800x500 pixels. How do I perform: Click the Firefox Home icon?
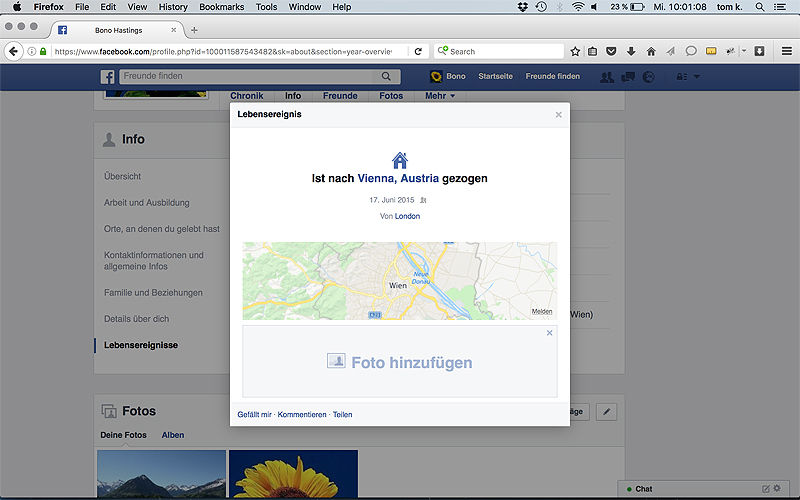(x=651, y=51)
